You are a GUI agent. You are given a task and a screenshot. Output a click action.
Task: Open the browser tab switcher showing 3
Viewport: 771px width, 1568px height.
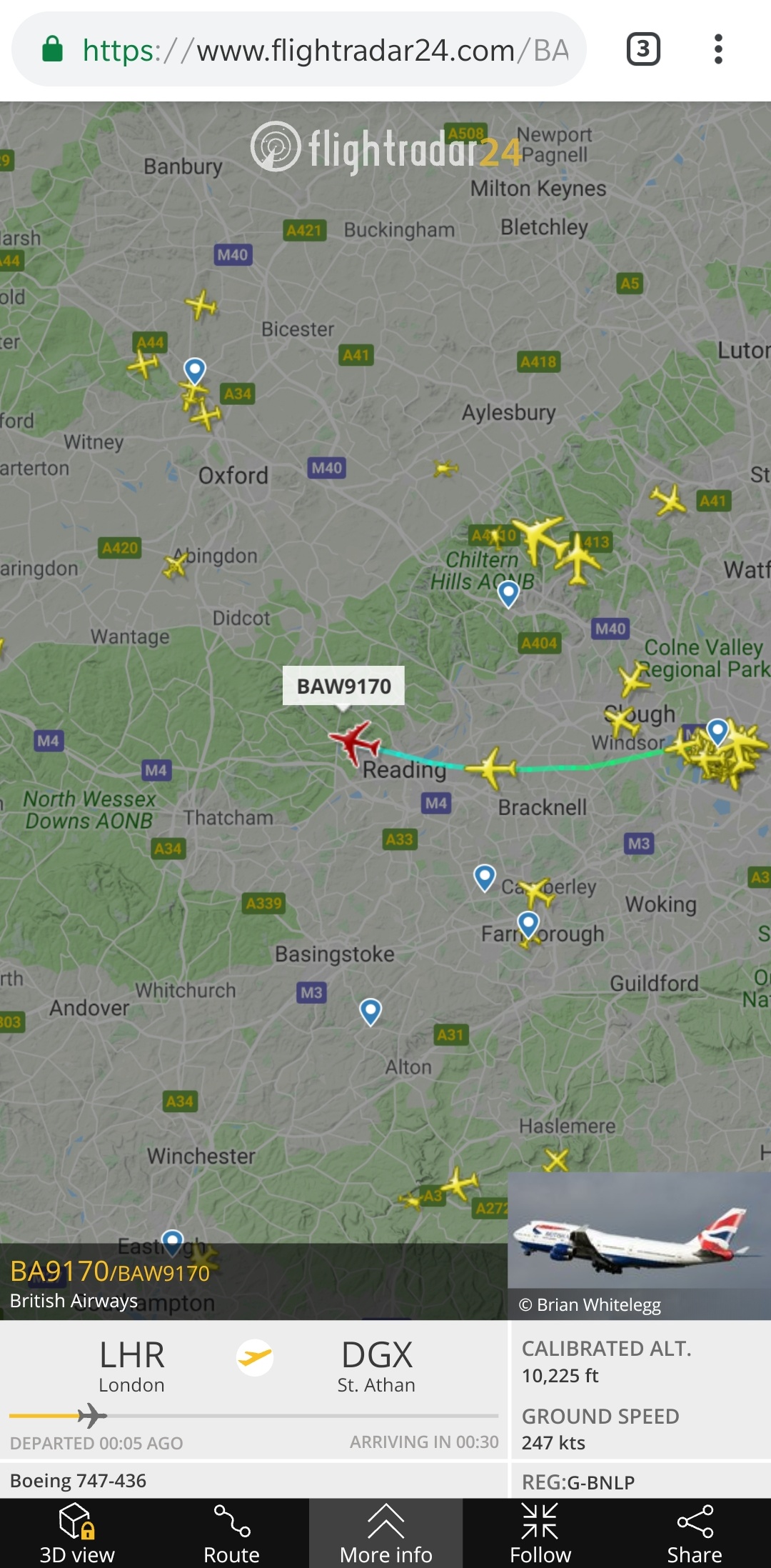643,49
